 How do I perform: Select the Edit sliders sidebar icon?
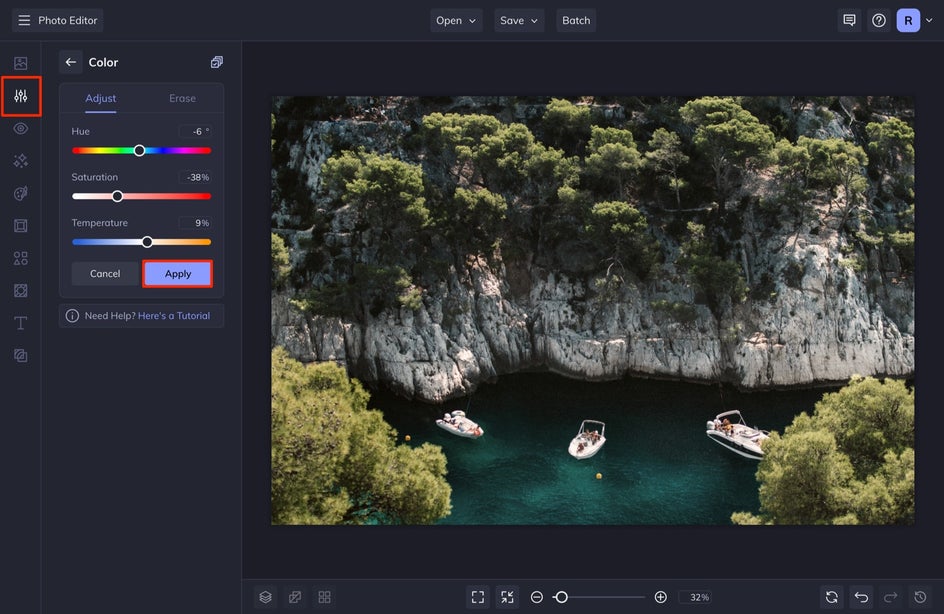coord(20,96)
